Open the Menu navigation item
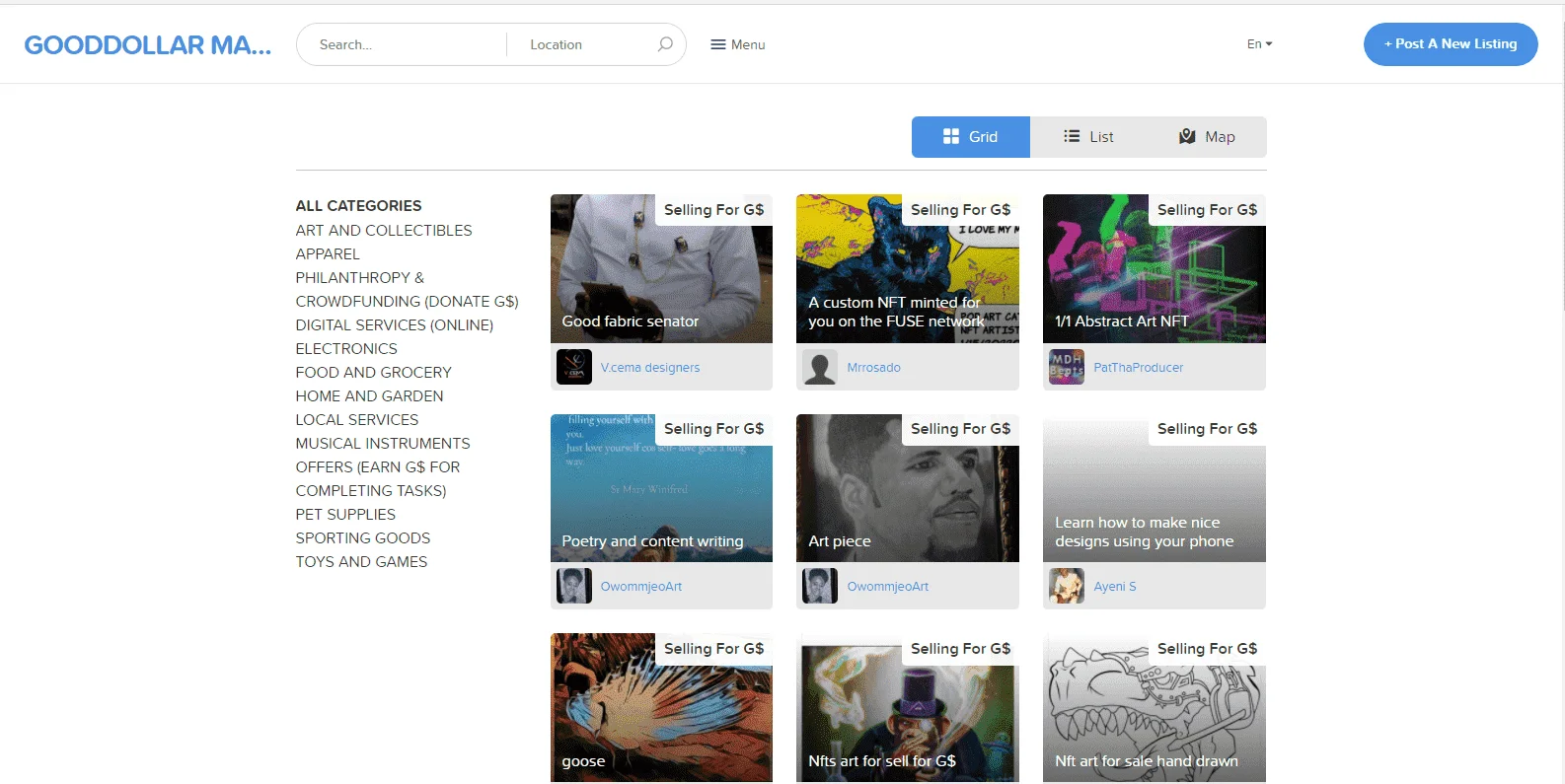The image size is (1565, 784). tap(738, 44)
